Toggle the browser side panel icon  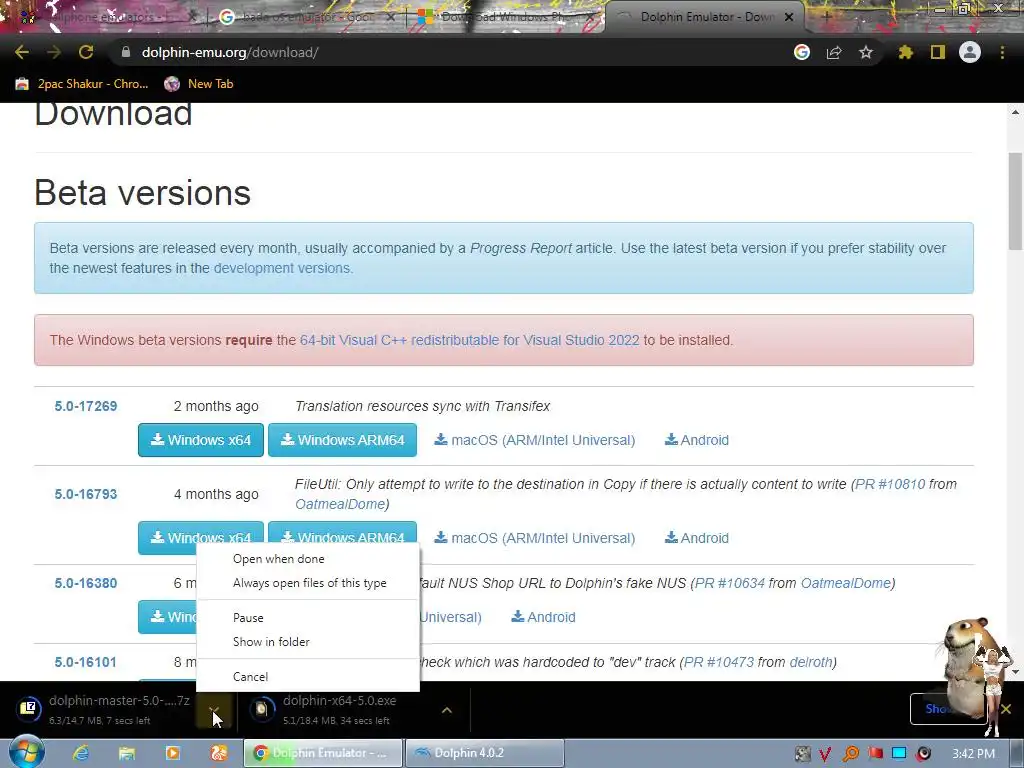pyautogui.click(x=938, y=52)
